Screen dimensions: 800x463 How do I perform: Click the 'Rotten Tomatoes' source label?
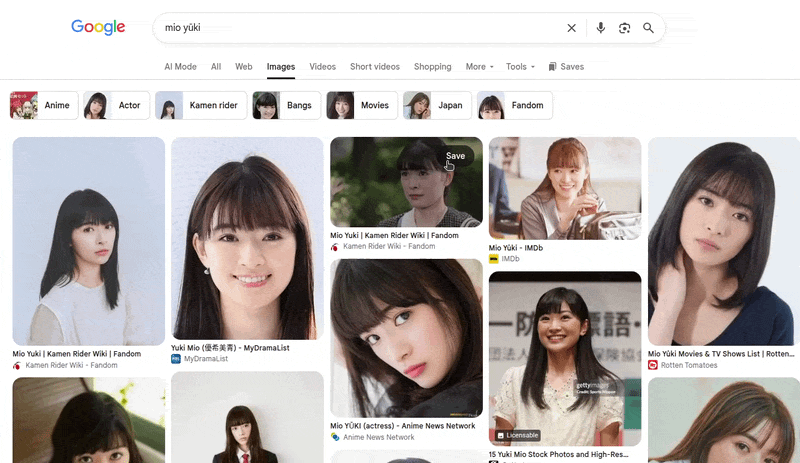[x=689, y=365]
